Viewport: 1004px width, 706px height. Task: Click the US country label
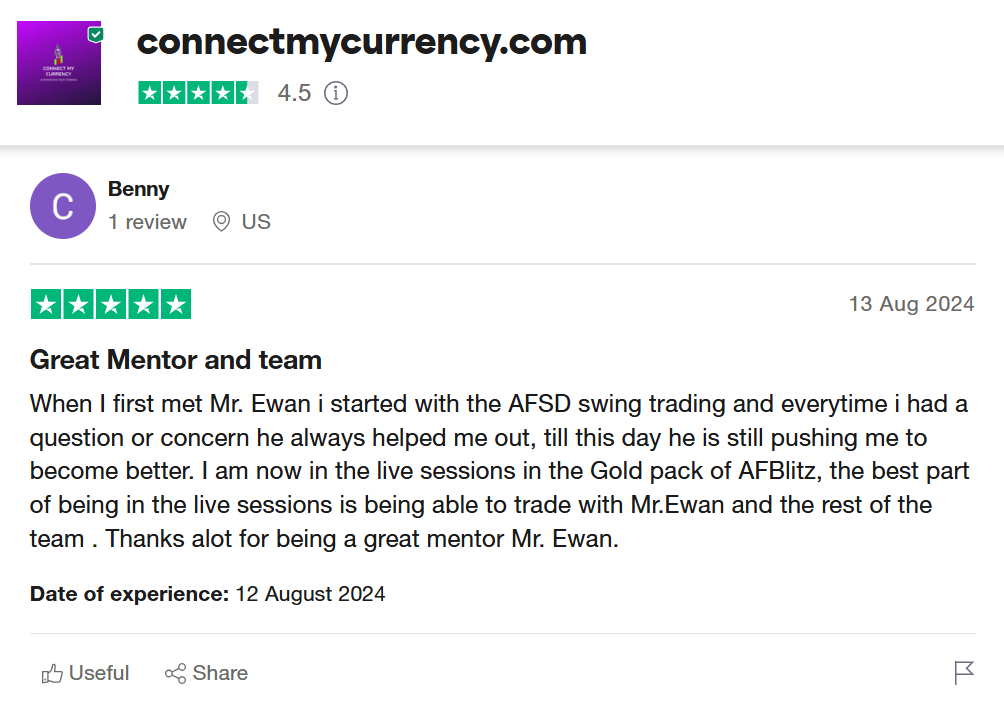pyautogui.click(x=256, y=222)
